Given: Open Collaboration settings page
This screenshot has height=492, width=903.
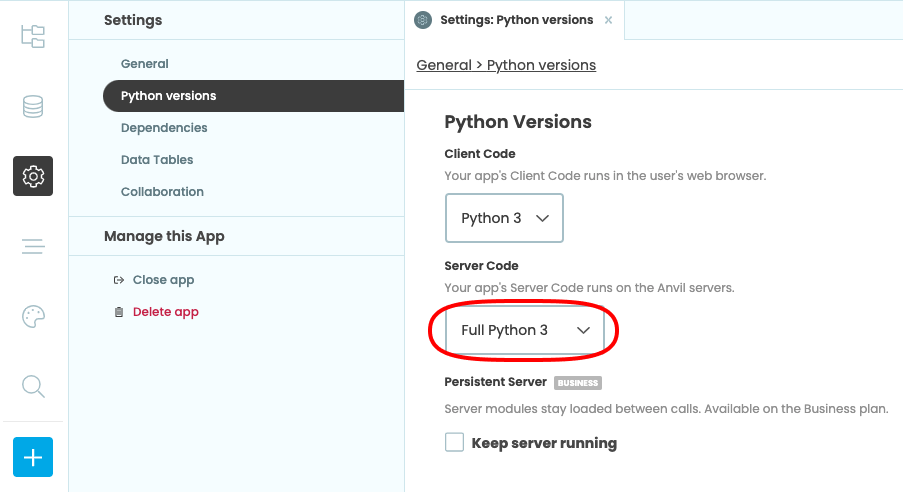Looking at the screenshot, I should click(162, 192).
